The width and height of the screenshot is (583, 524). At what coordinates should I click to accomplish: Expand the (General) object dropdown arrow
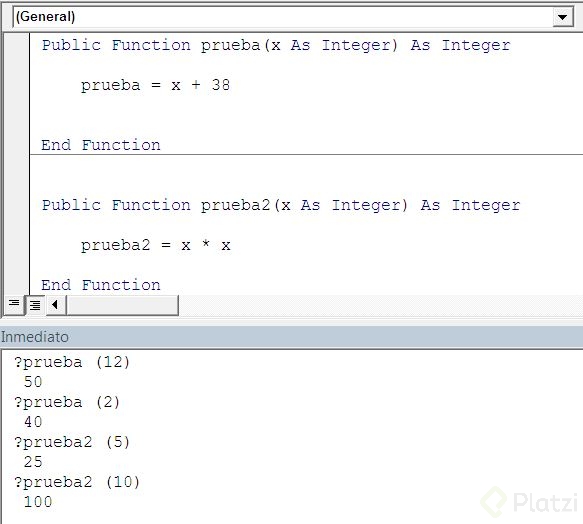coord(563,17)
